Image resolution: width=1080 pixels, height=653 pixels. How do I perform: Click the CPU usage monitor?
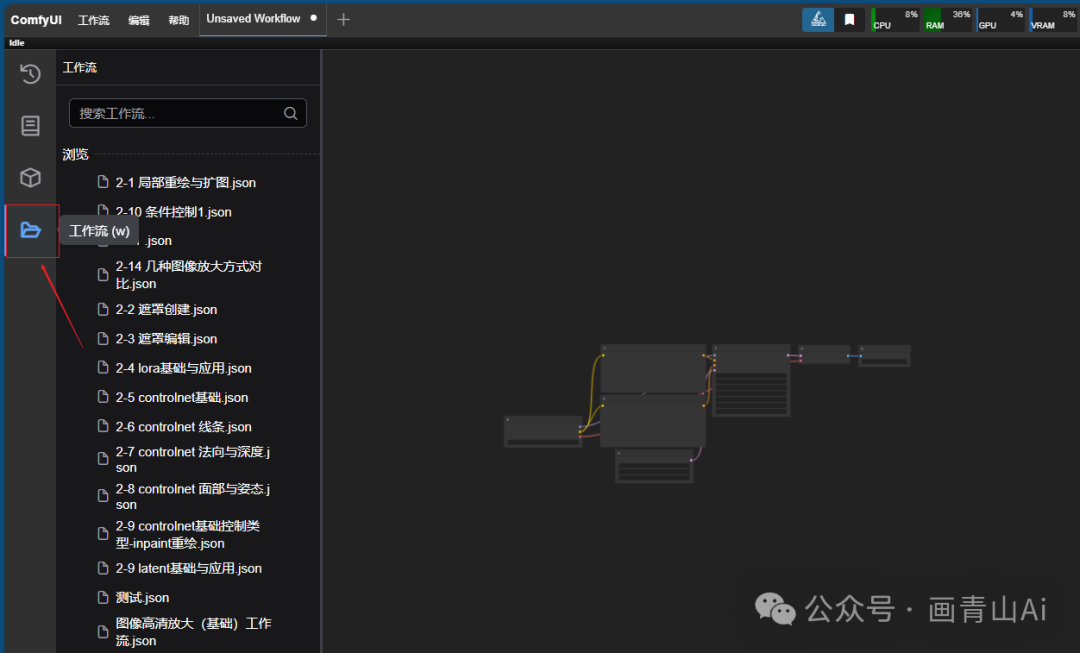tap(895, 19)
